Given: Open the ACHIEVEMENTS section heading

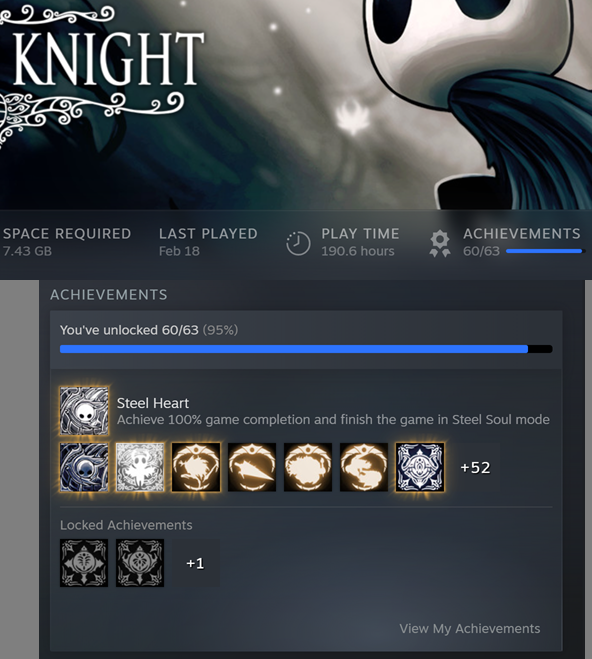Looking at the screenshot, I should click(x=109, y=295).
